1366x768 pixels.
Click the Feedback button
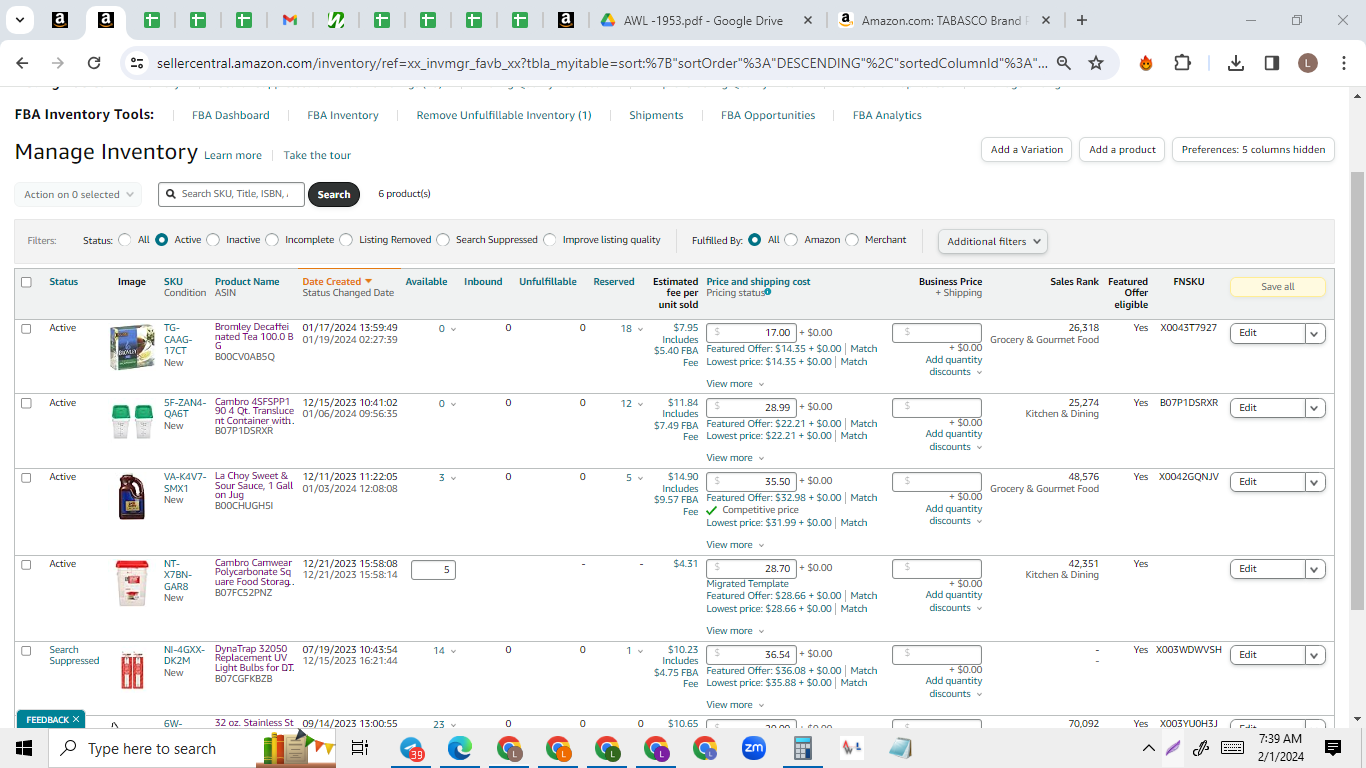50,719
